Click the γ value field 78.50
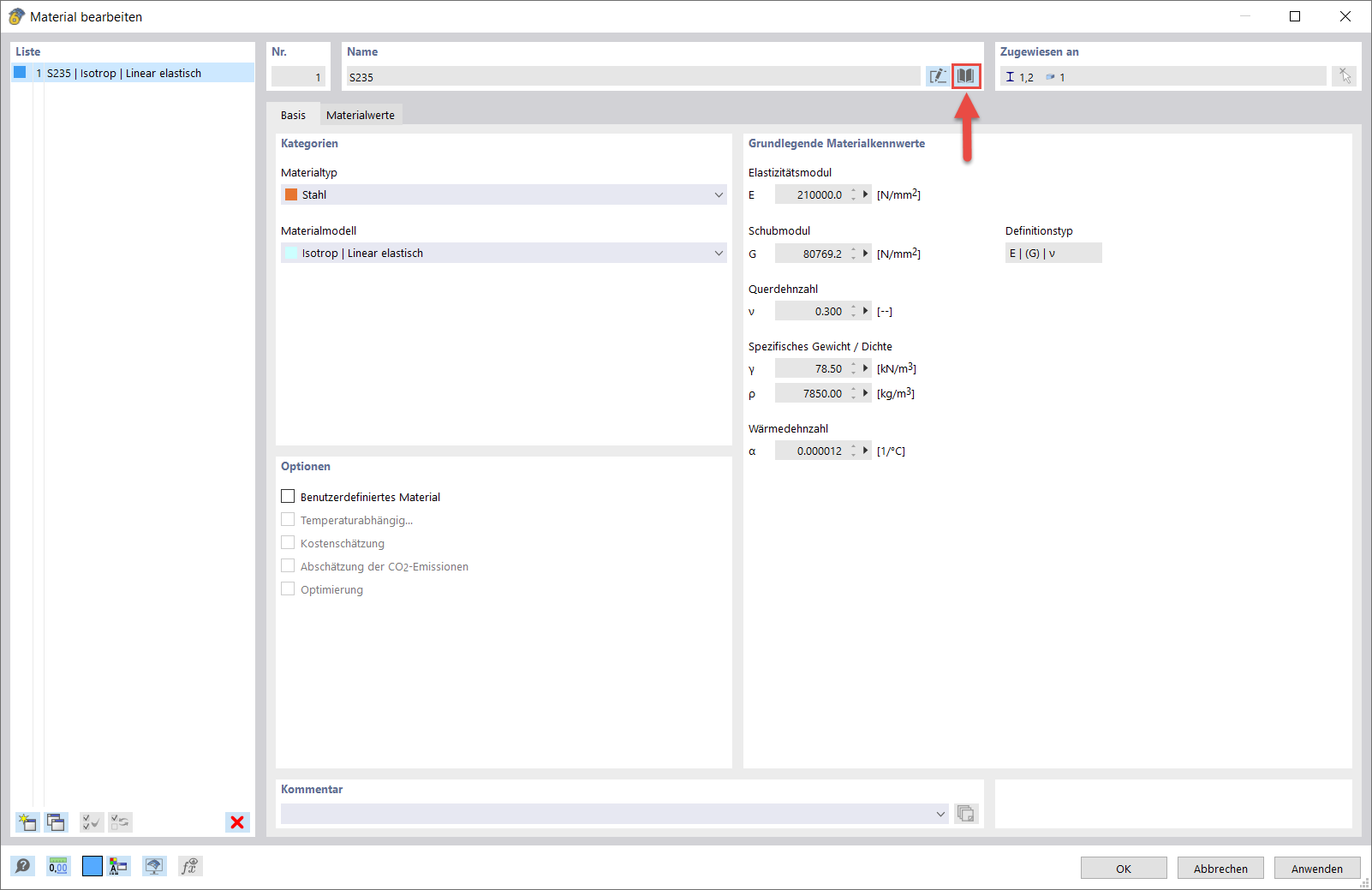 810,368
